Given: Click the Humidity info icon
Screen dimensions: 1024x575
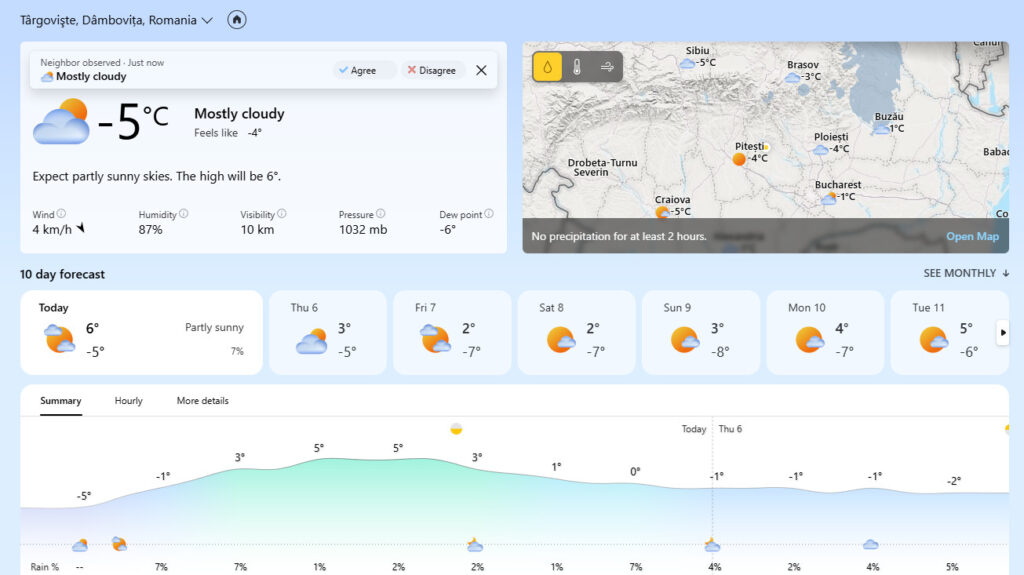Looking at the screenshot, I should point(184,214).
